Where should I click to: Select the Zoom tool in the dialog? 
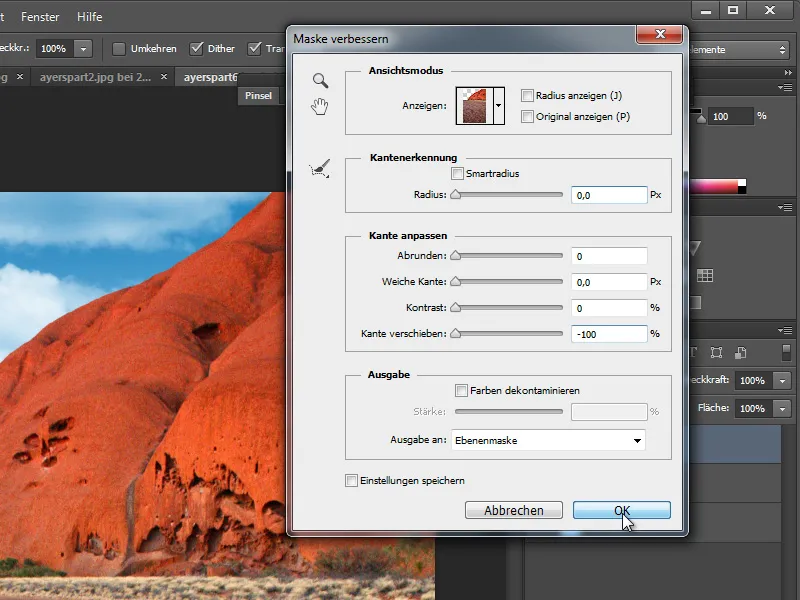[x=320, y=80]
